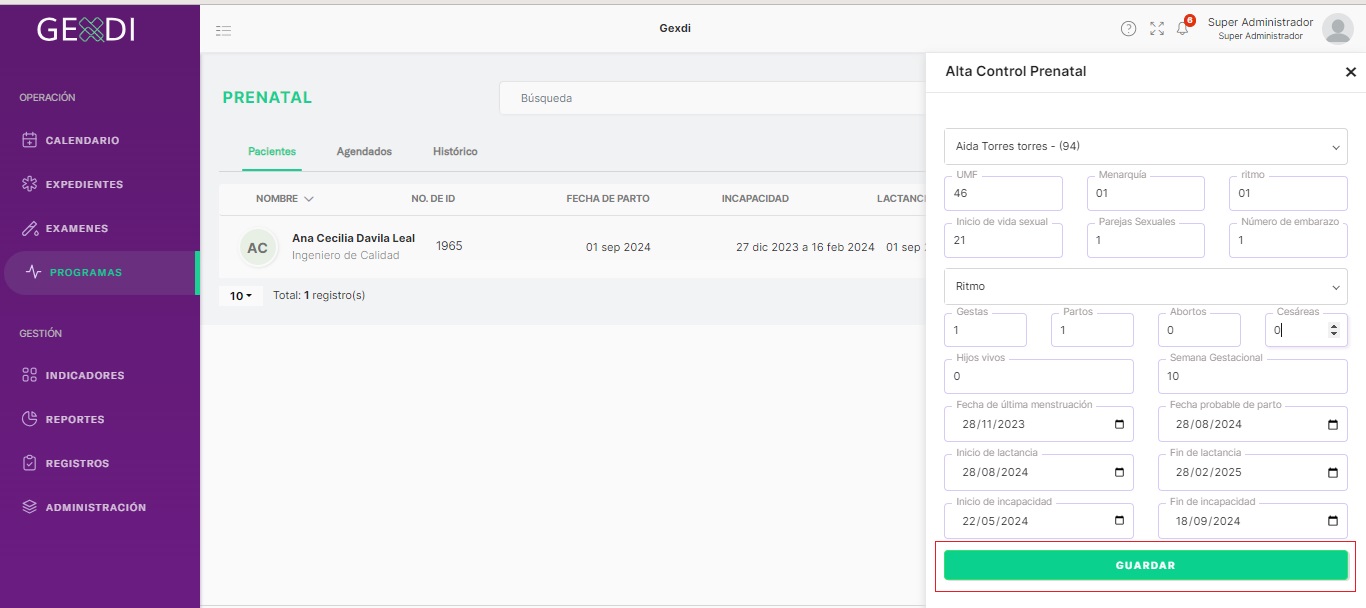Select the Programas pulse icon

point(34,272)
